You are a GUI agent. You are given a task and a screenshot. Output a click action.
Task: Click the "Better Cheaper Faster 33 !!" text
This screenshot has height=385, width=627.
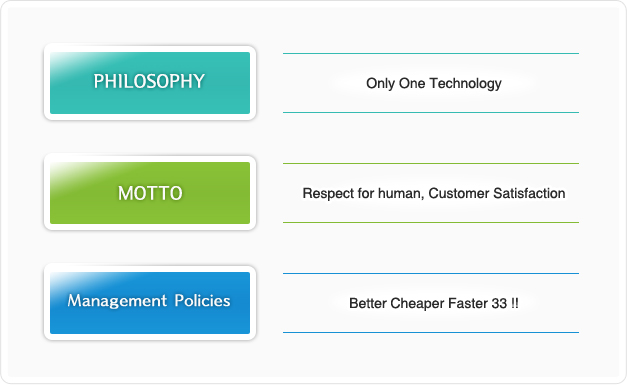point(434,303)
